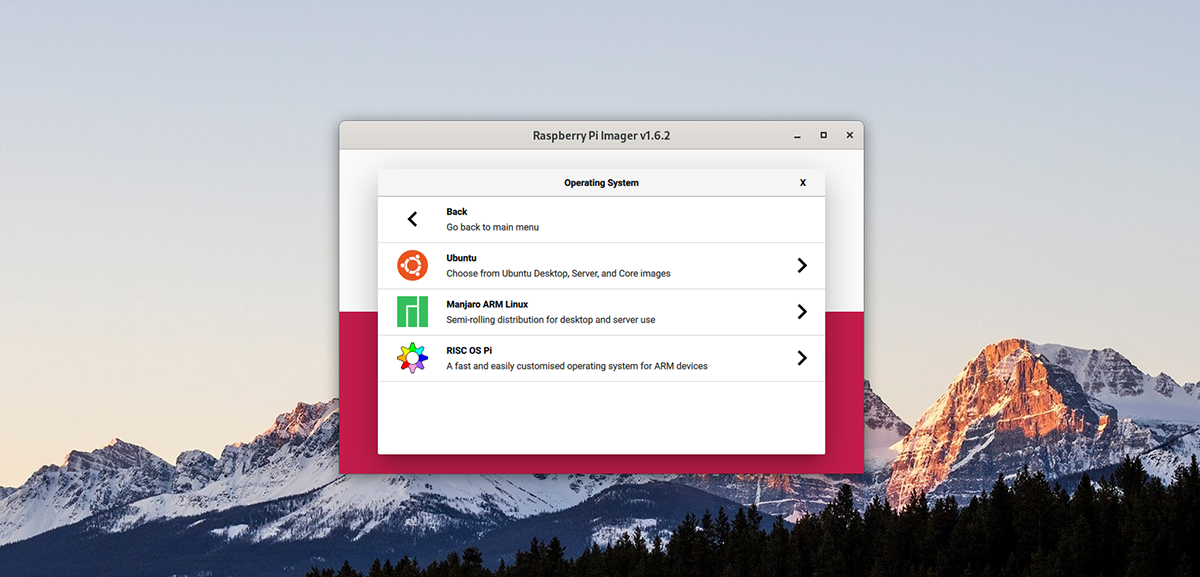Click the back arrow icon
This screenshot has width=1200, height=577.
[x=411, y=218]
